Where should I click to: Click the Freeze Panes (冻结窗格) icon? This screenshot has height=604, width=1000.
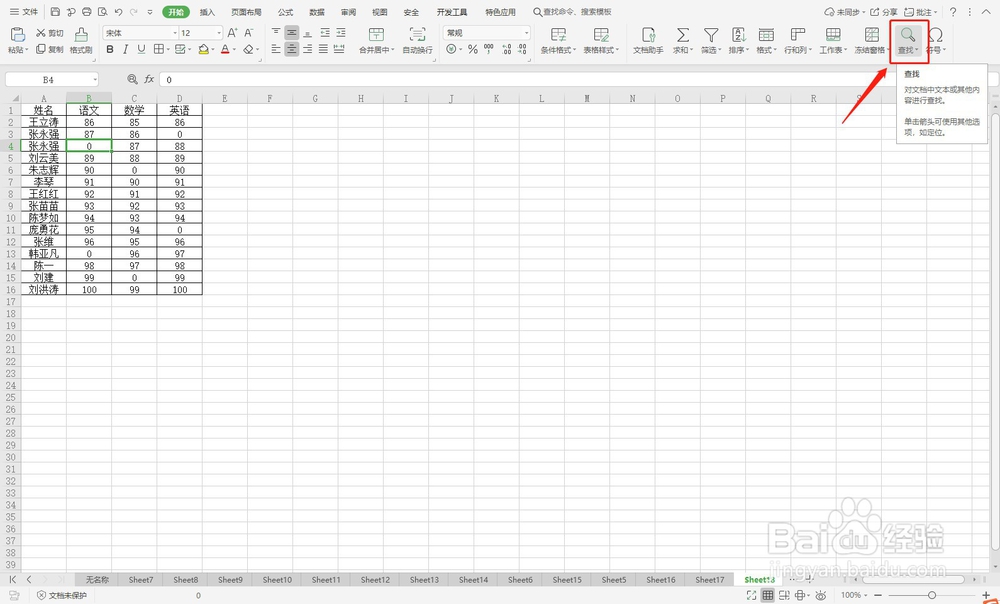click(871, 35)
